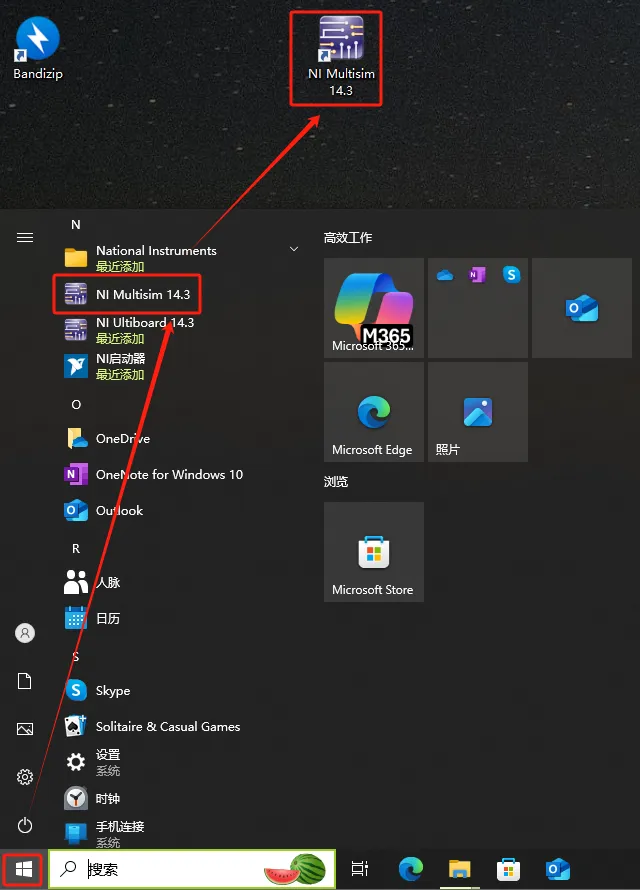This screenshot has height=890, width=640.
Task: Open the OneNote icon in the tile folder
Action: pos(477,275)
